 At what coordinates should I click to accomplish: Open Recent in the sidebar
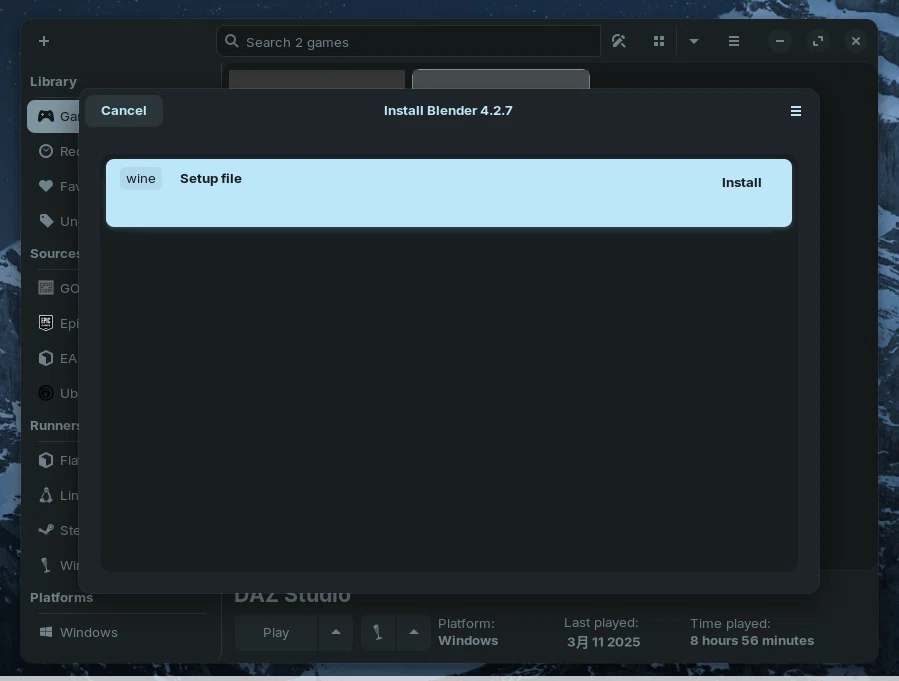[x=53, y=151]
